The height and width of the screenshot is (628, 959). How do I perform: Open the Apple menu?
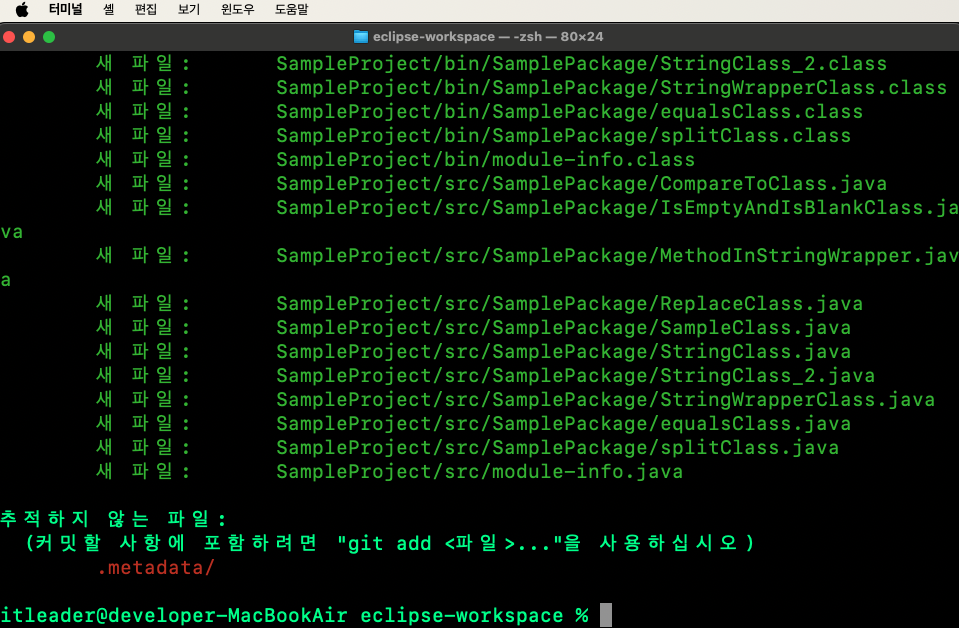[22, 10]
